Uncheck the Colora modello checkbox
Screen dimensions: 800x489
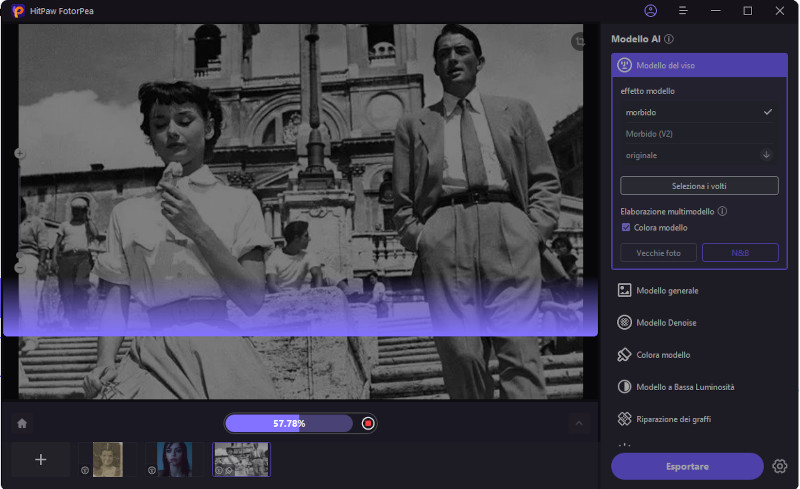pos(626,227)
